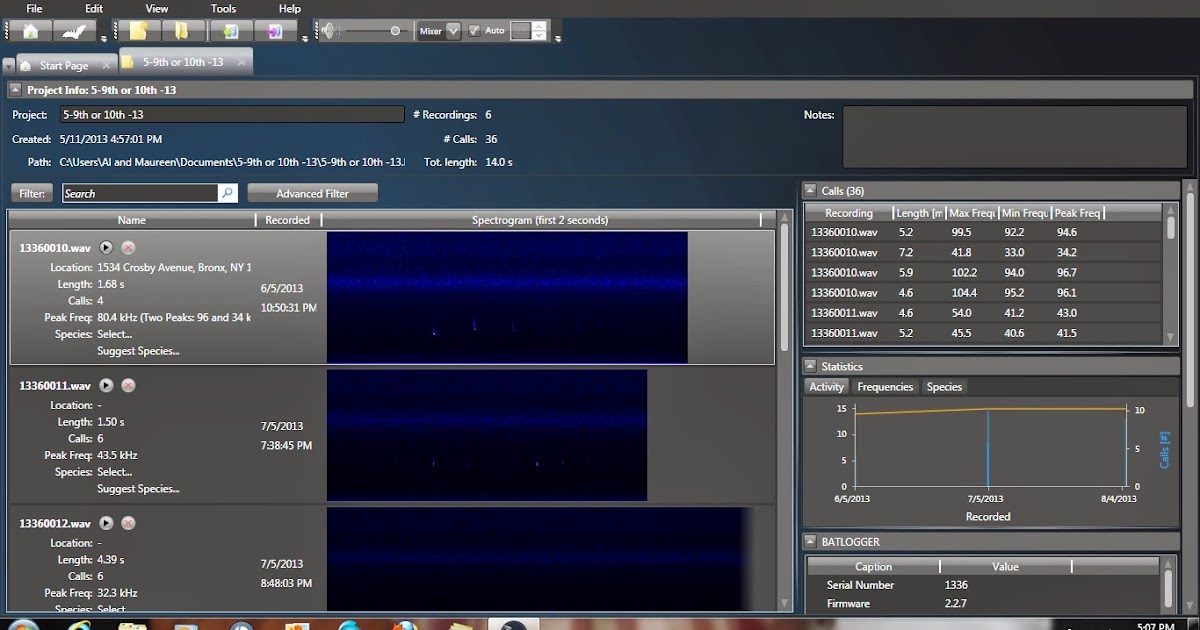
Task: Collapse the Project Info section
Action: [x=14, y=89]
